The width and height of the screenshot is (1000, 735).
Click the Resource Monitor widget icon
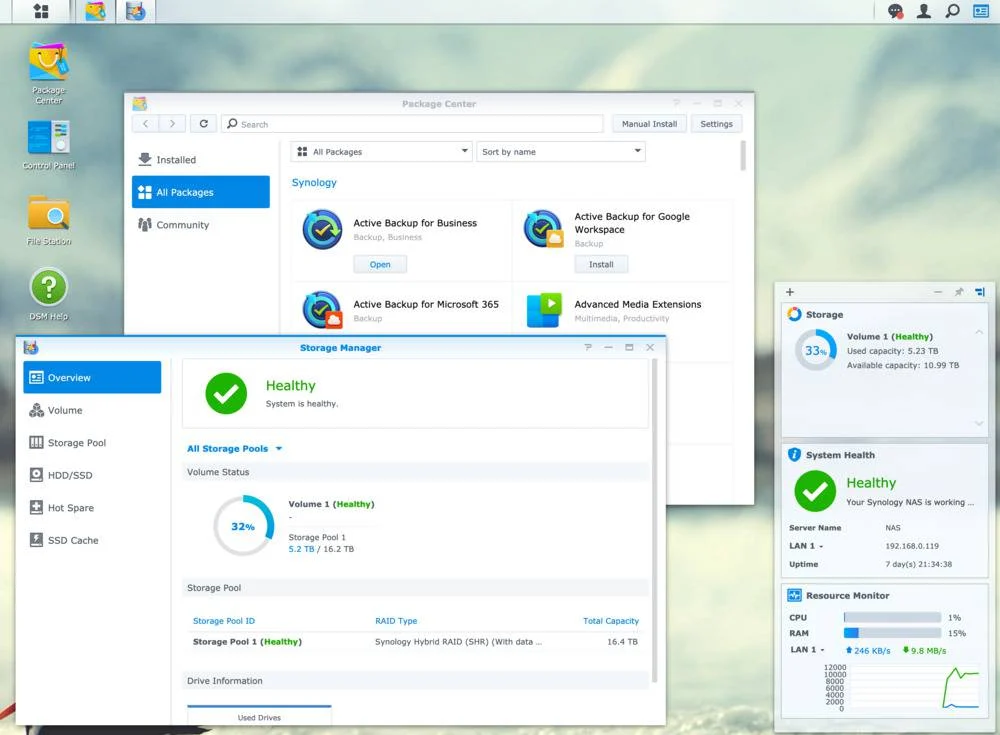click(x=794, y=595)
